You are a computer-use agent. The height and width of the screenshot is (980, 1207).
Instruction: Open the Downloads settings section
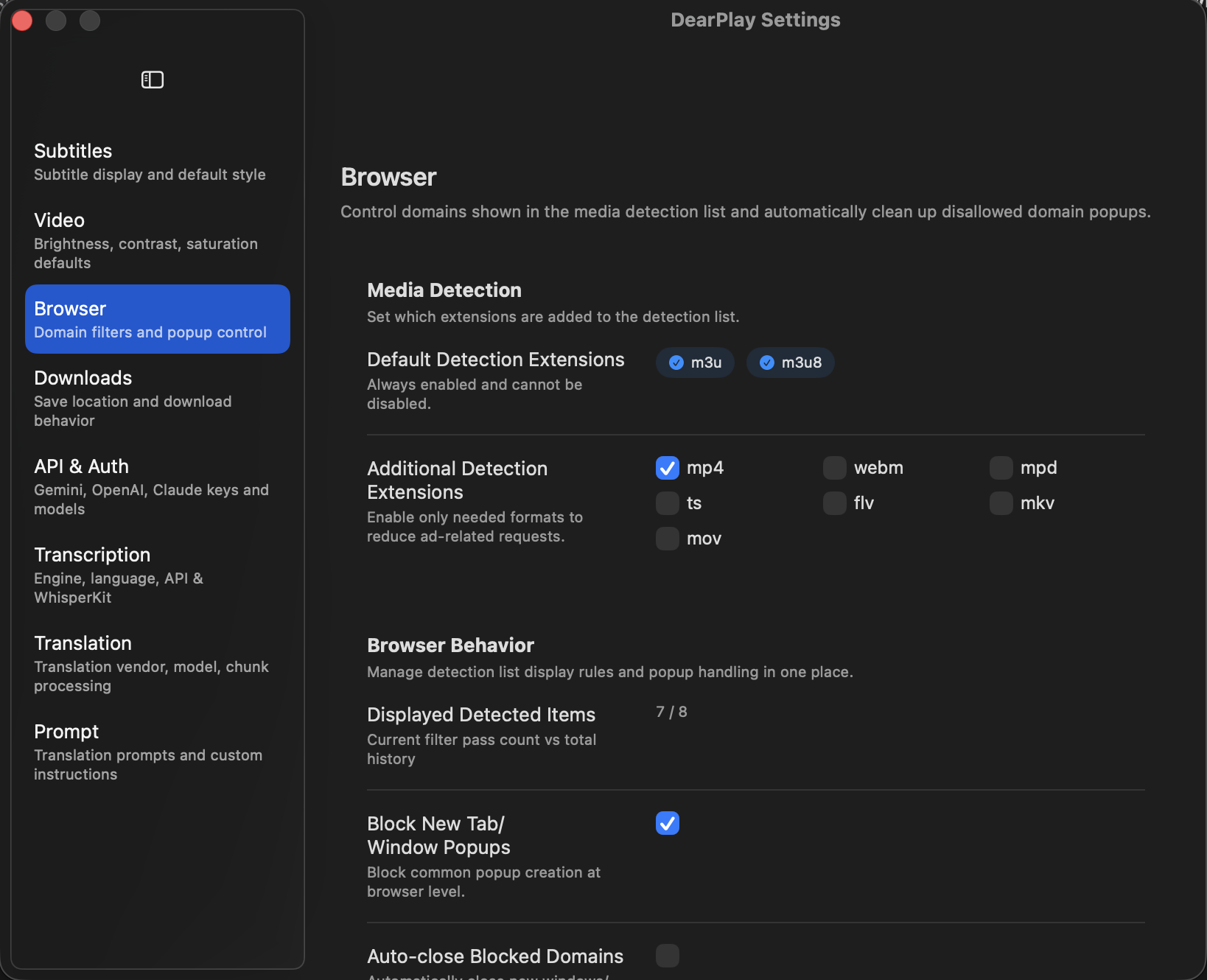pyautogui.click(x=158, y=398)
